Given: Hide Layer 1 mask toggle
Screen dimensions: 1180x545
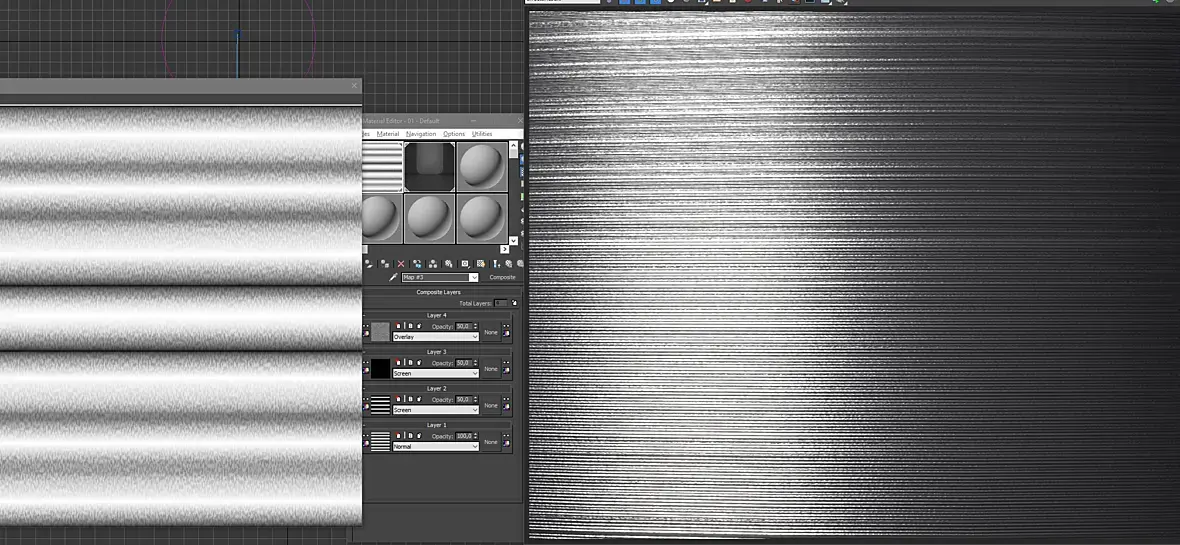Looking at the screenshot, I should click(506, 436).
